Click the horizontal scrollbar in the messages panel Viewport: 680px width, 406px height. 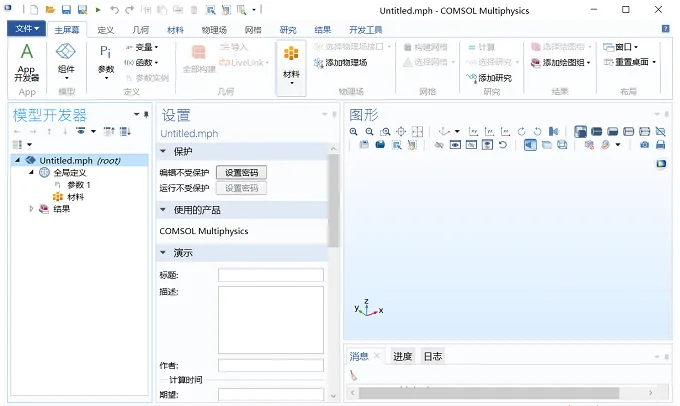(x=489, y=393)
